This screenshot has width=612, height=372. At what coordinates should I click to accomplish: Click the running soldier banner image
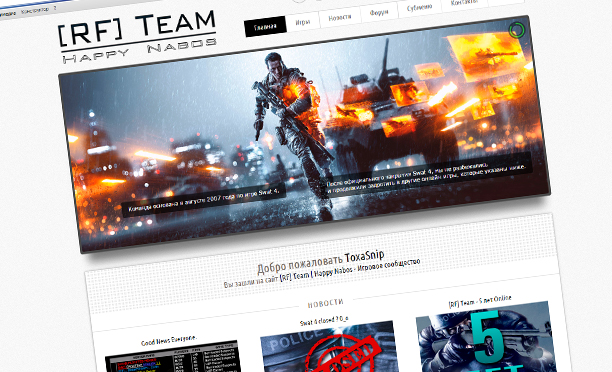304,134
